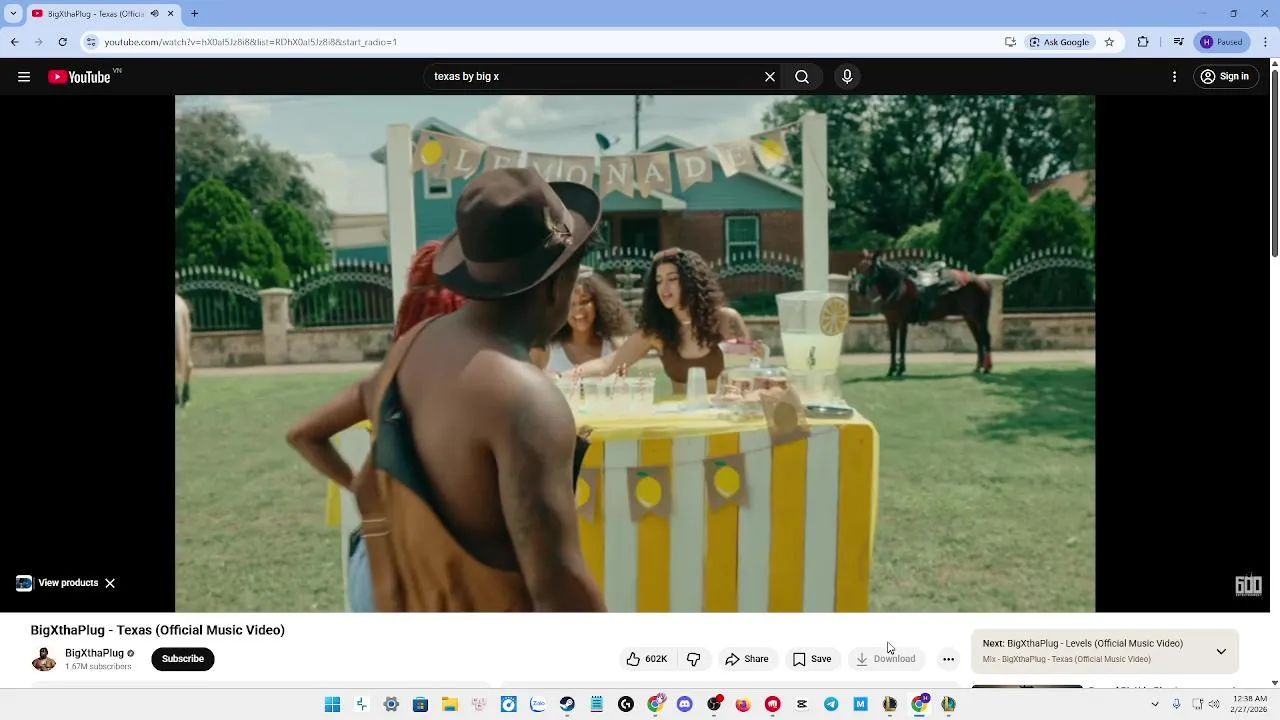Subscribe to BigXthaPlug channel
This screenshot has height=720, width=1280.
tap(183, 659)
